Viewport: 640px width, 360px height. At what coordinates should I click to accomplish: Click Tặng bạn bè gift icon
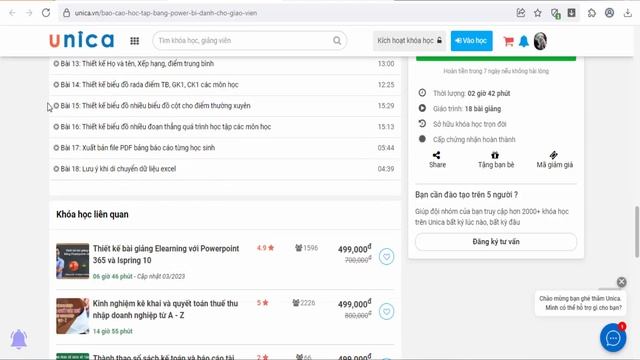(x=495, y=155)
